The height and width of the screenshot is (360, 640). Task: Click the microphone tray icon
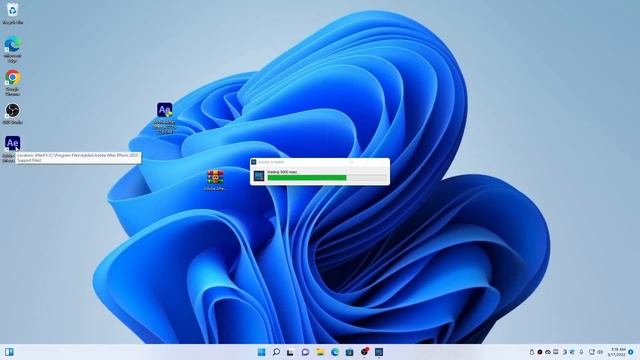click(581, 352)
